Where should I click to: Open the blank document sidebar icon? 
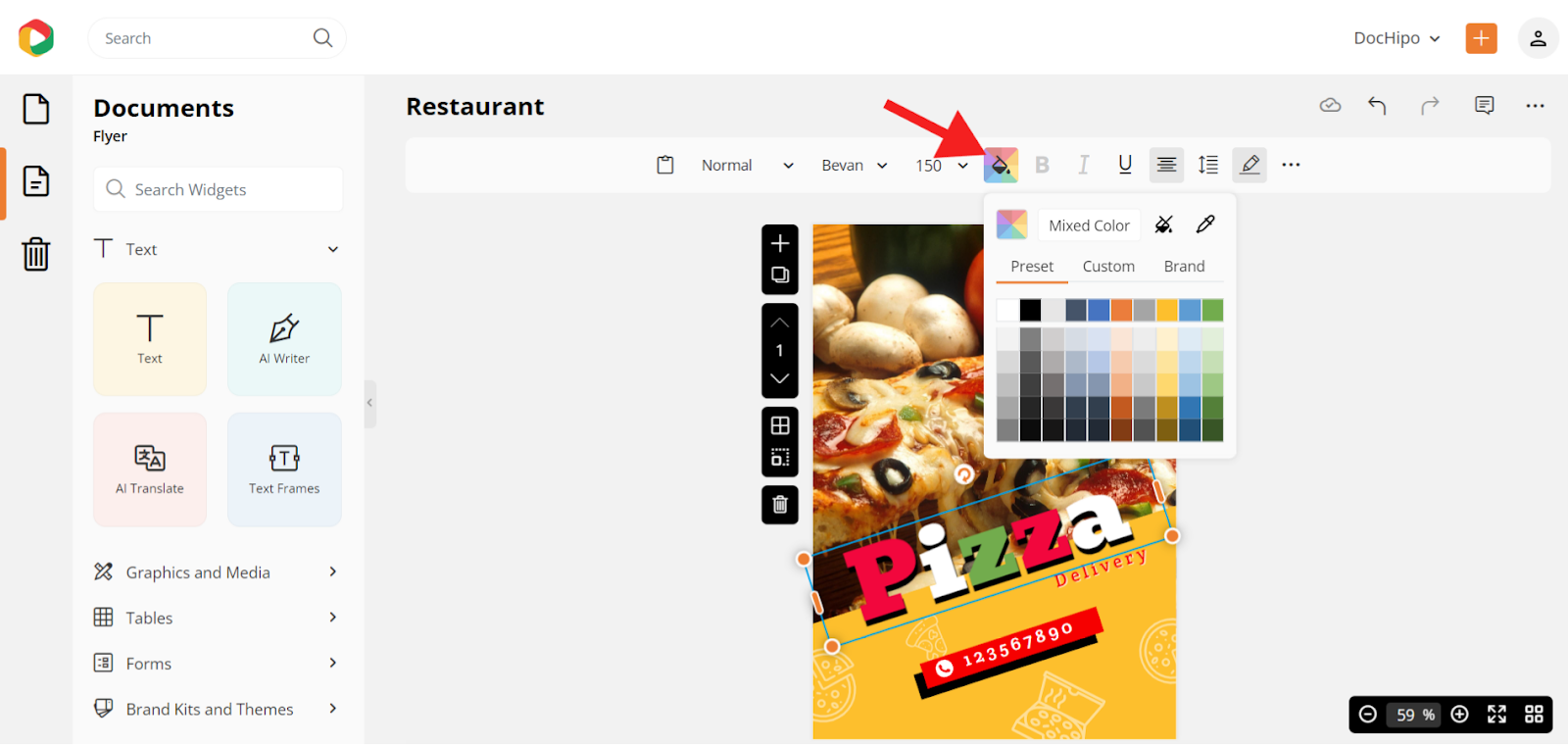click(x=36, y=109)
